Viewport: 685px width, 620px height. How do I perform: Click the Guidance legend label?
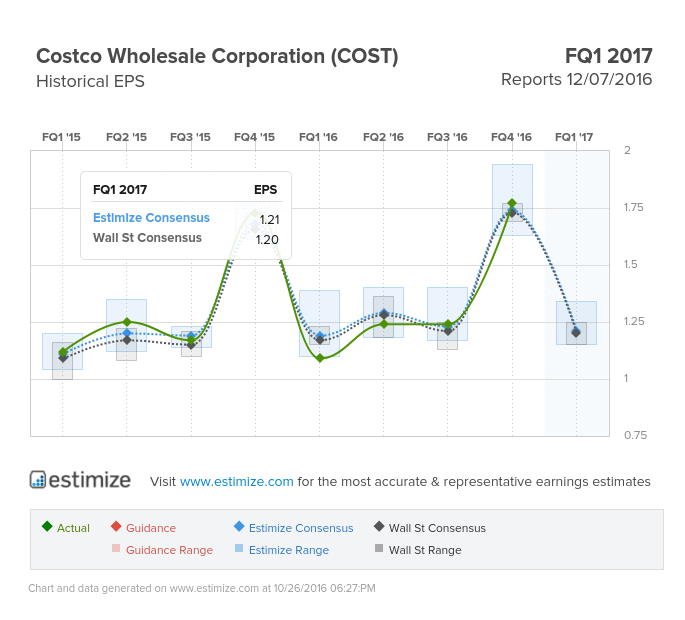(x=151, y=528)
